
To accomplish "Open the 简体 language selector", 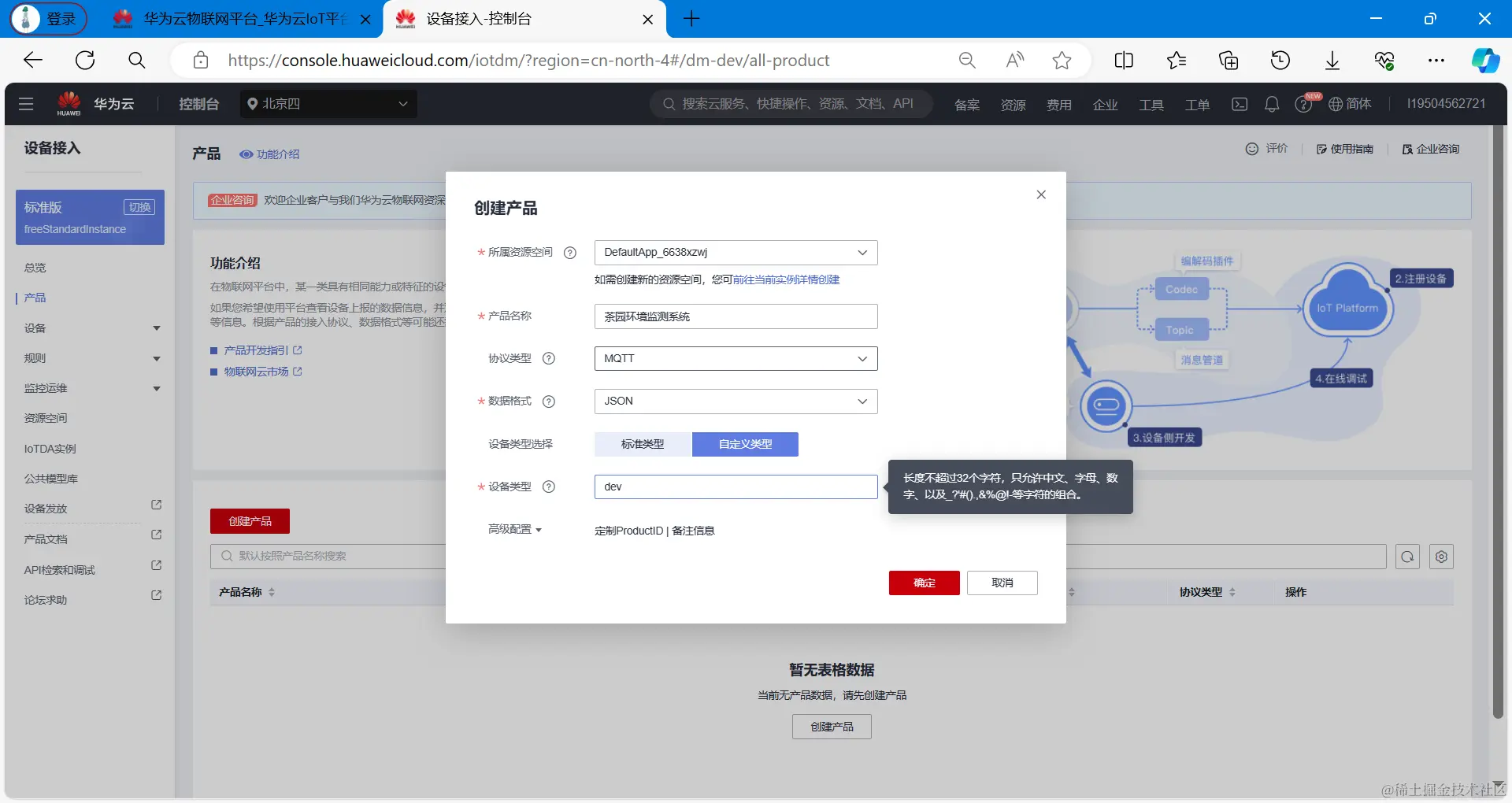I will point(1350,104).
